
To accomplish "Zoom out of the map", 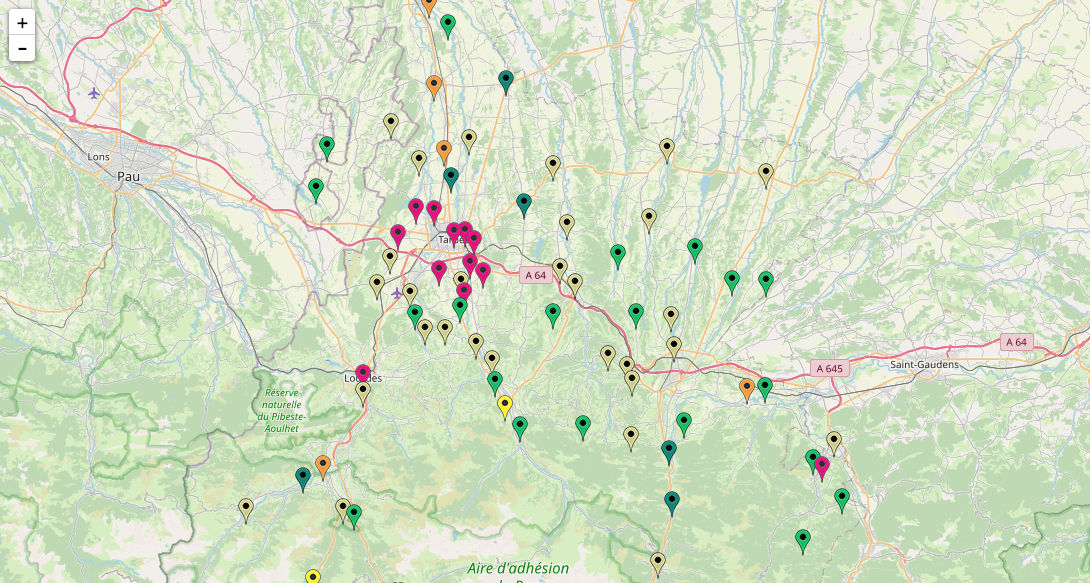I will (22, 49).
